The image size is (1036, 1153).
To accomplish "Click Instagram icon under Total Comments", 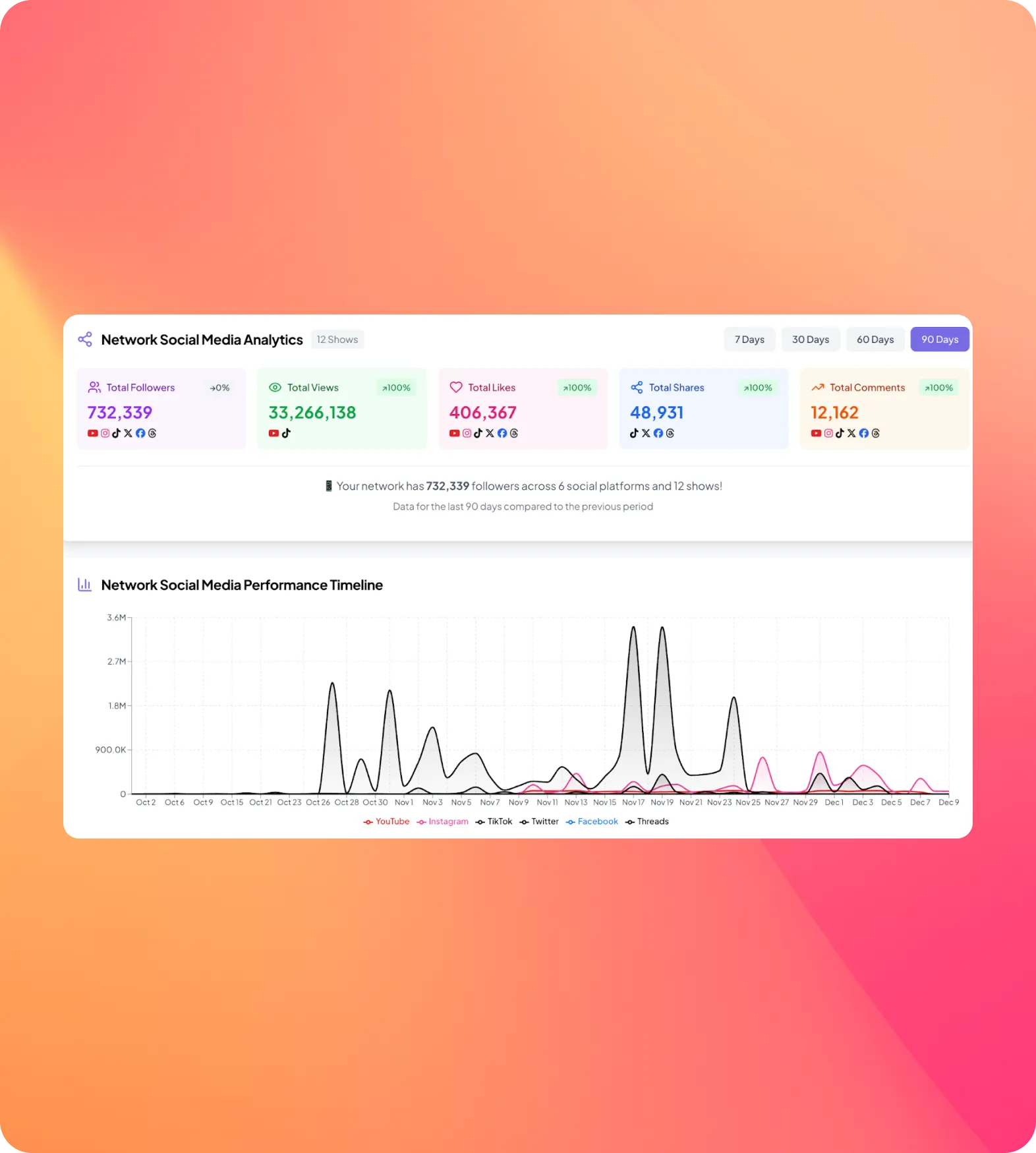I will click(828, 433).
